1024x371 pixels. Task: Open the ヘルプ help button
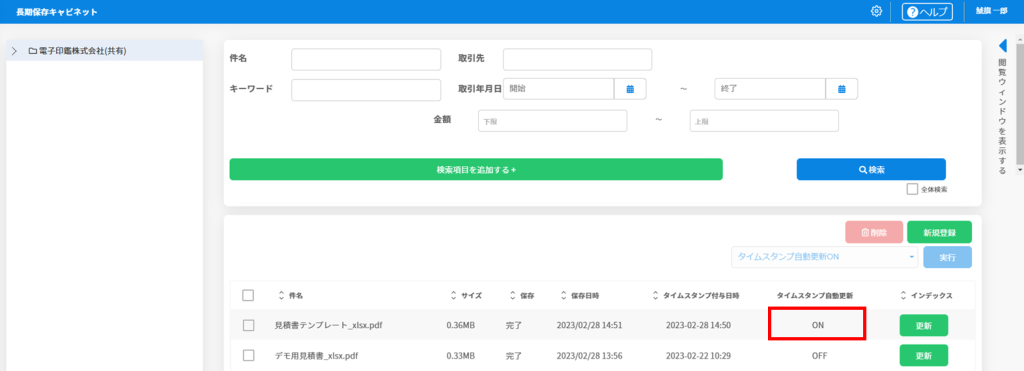[927, 12]
